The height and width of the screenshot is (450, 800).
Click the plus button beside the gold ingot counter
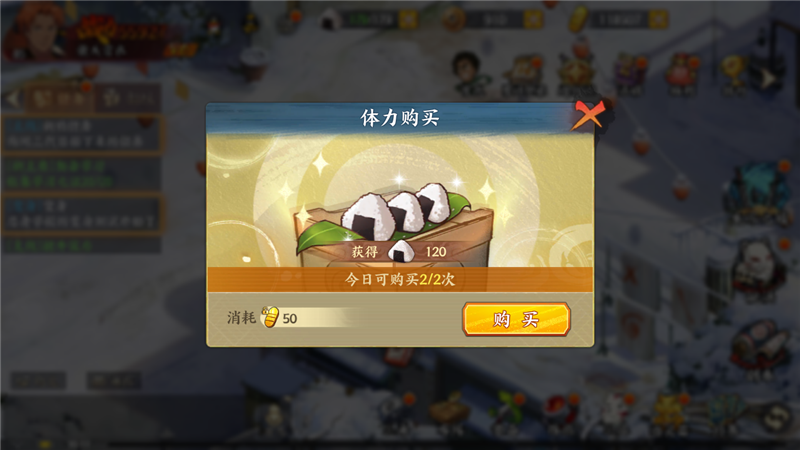658,19
